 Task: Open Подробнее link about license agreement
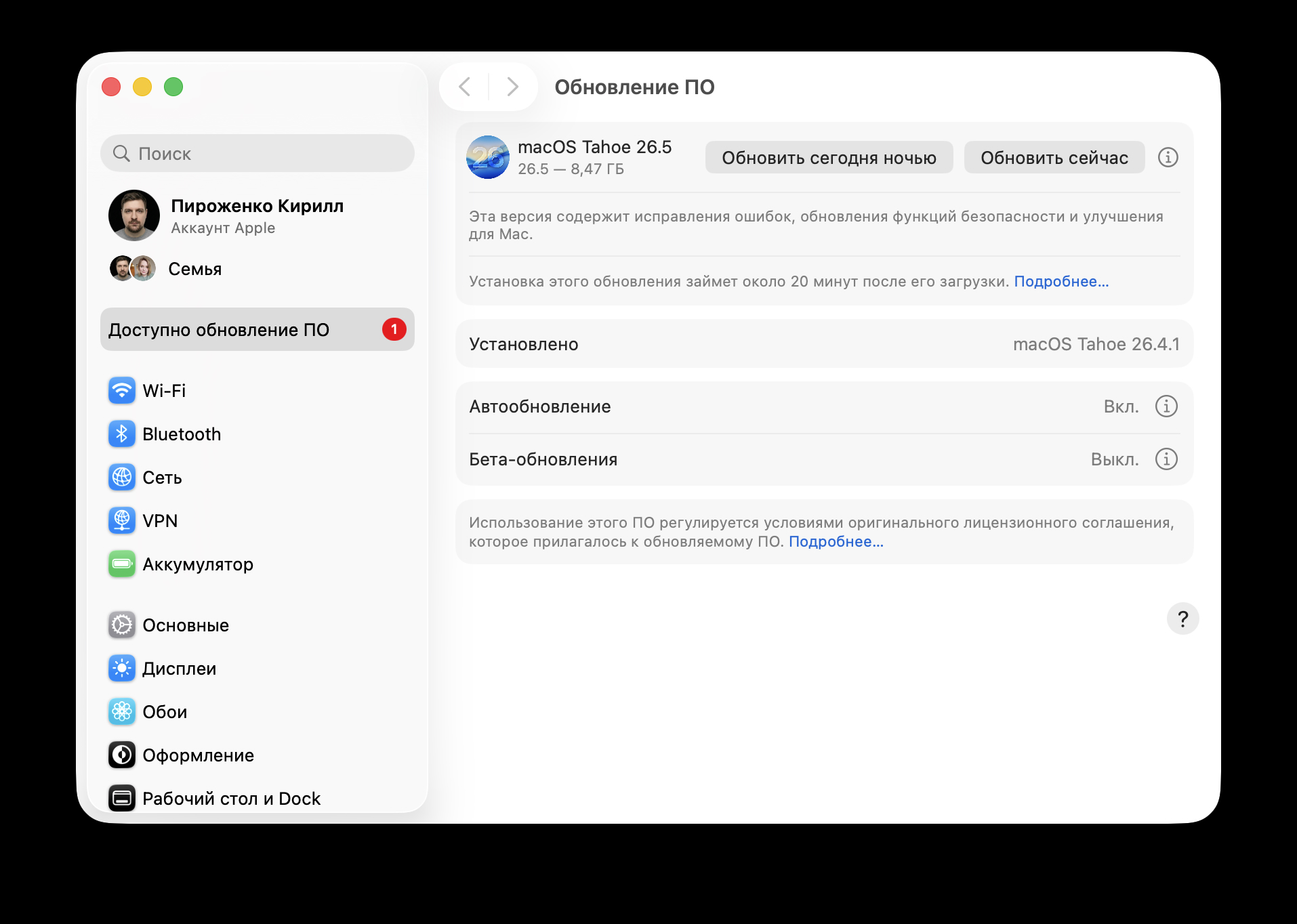coord(836,541)
